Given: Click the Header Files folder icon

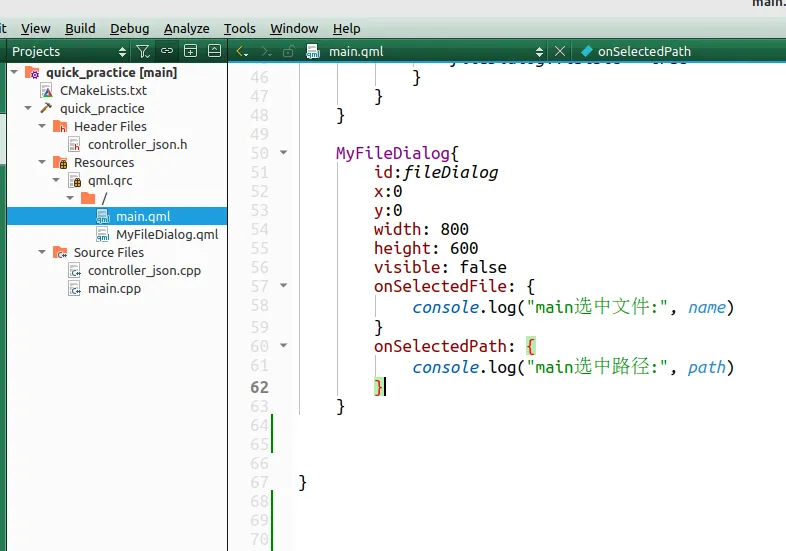Looking at the screenshot, I should [60, 126].
